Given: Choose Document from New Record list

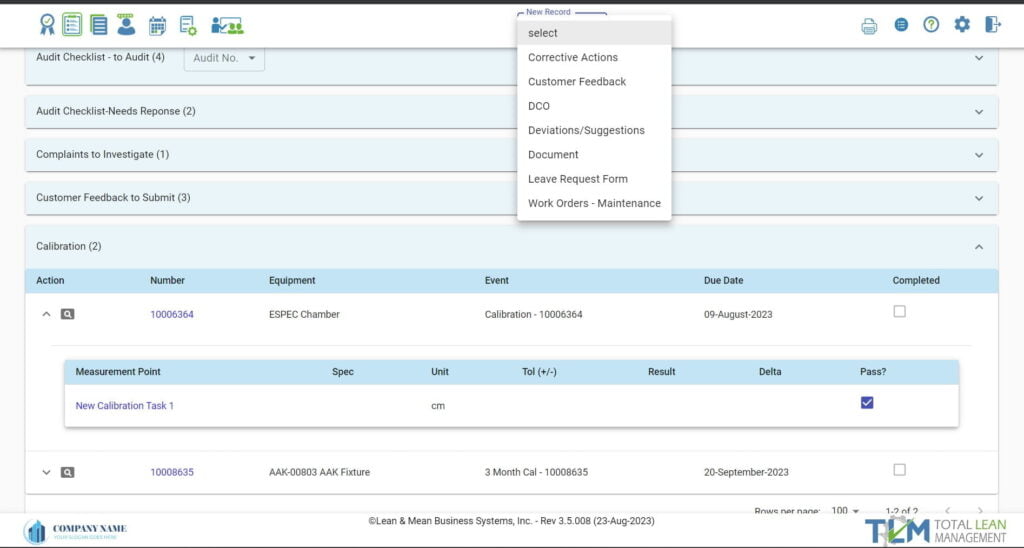Looking at the screenshot, I should (x=594, y=155).
